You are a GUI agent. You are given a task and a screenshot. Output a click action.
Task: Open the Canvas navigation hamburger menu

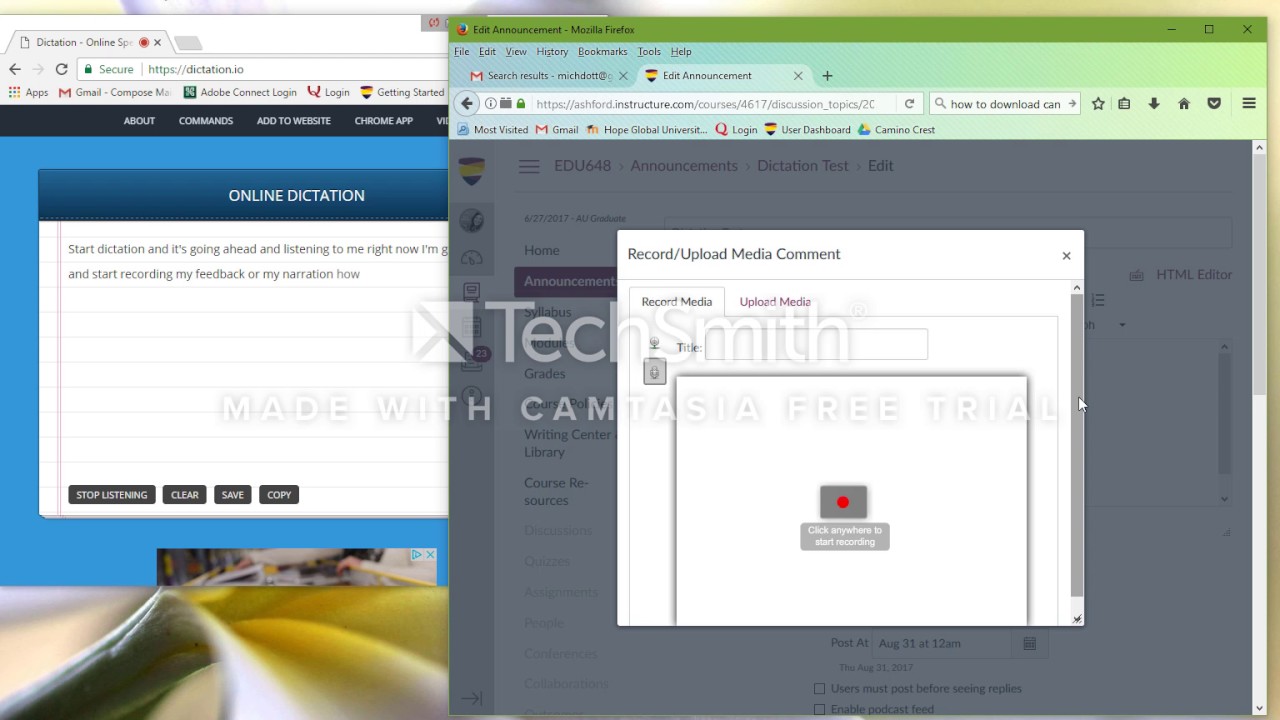529,166
